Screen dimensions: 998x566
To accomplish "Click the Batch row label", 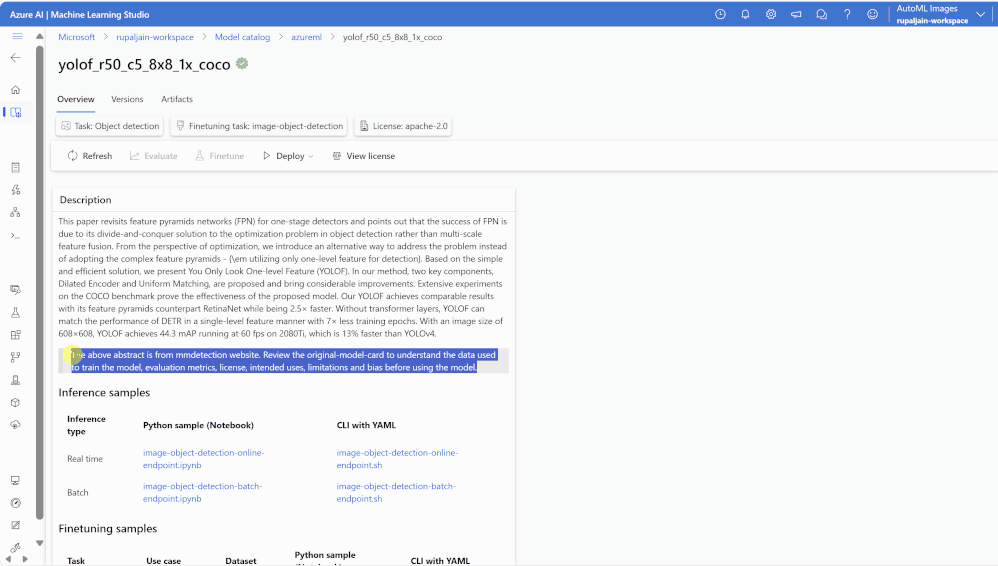I will point(78,493).
